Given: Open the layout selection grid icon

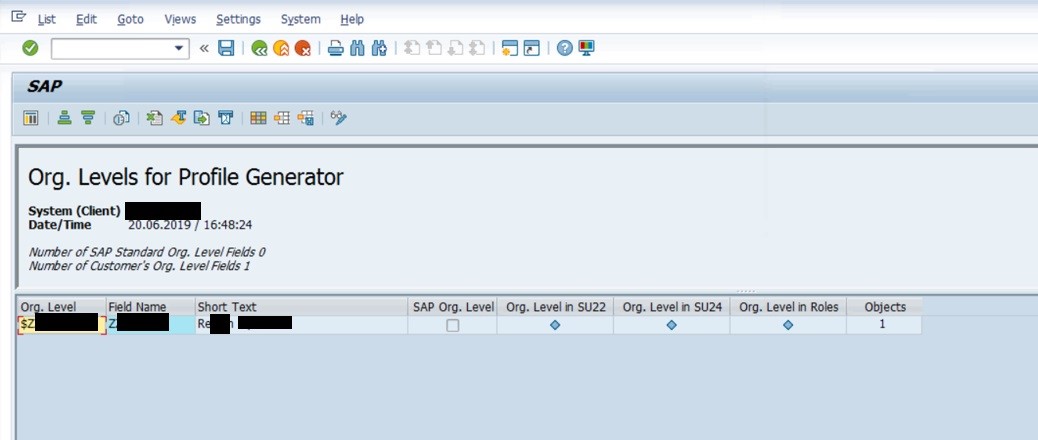Looking at the screenshot, I should click(258, 118).
